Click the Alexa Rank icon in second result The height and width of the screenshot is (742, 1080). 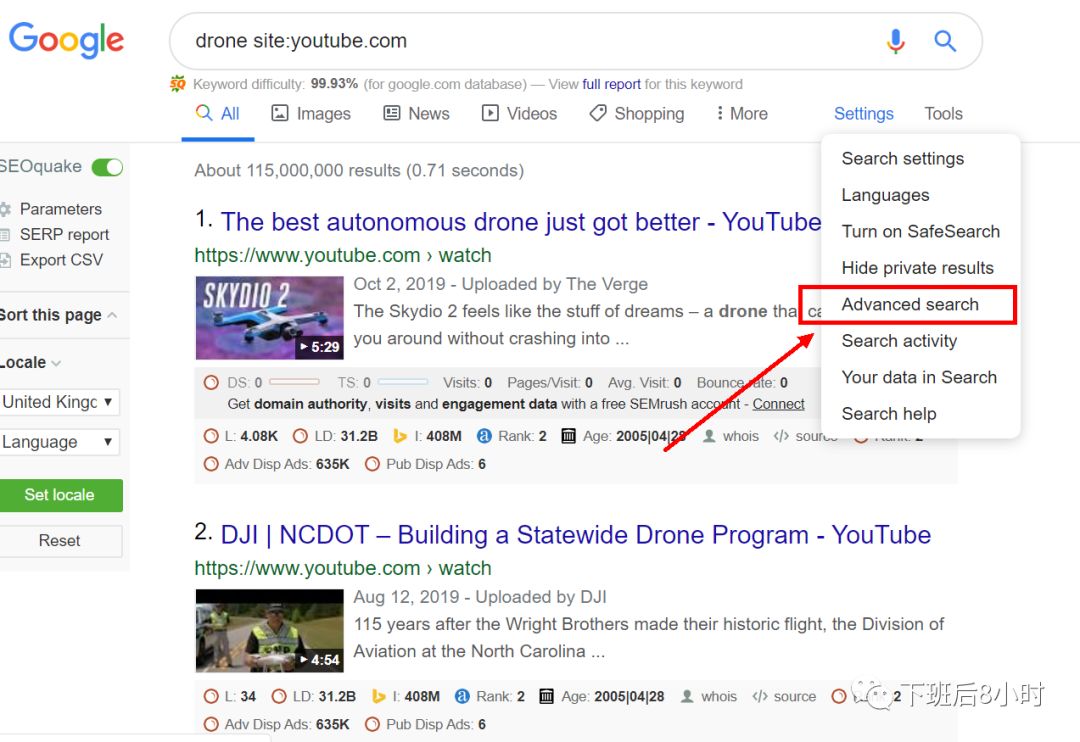[x=462, y=697]
